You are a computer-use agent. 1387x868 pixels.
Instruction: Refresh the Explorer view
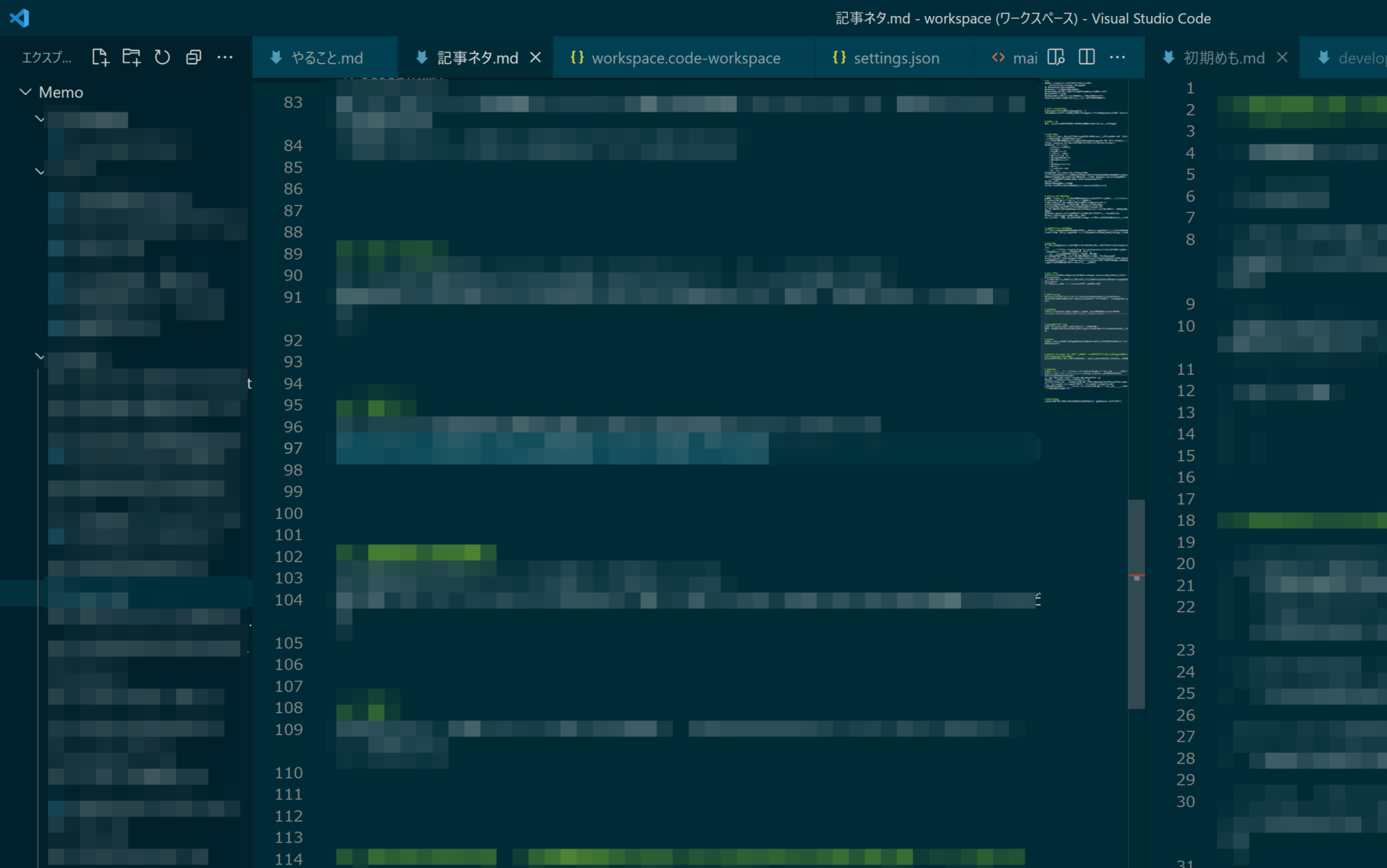(x=162, y=58)
